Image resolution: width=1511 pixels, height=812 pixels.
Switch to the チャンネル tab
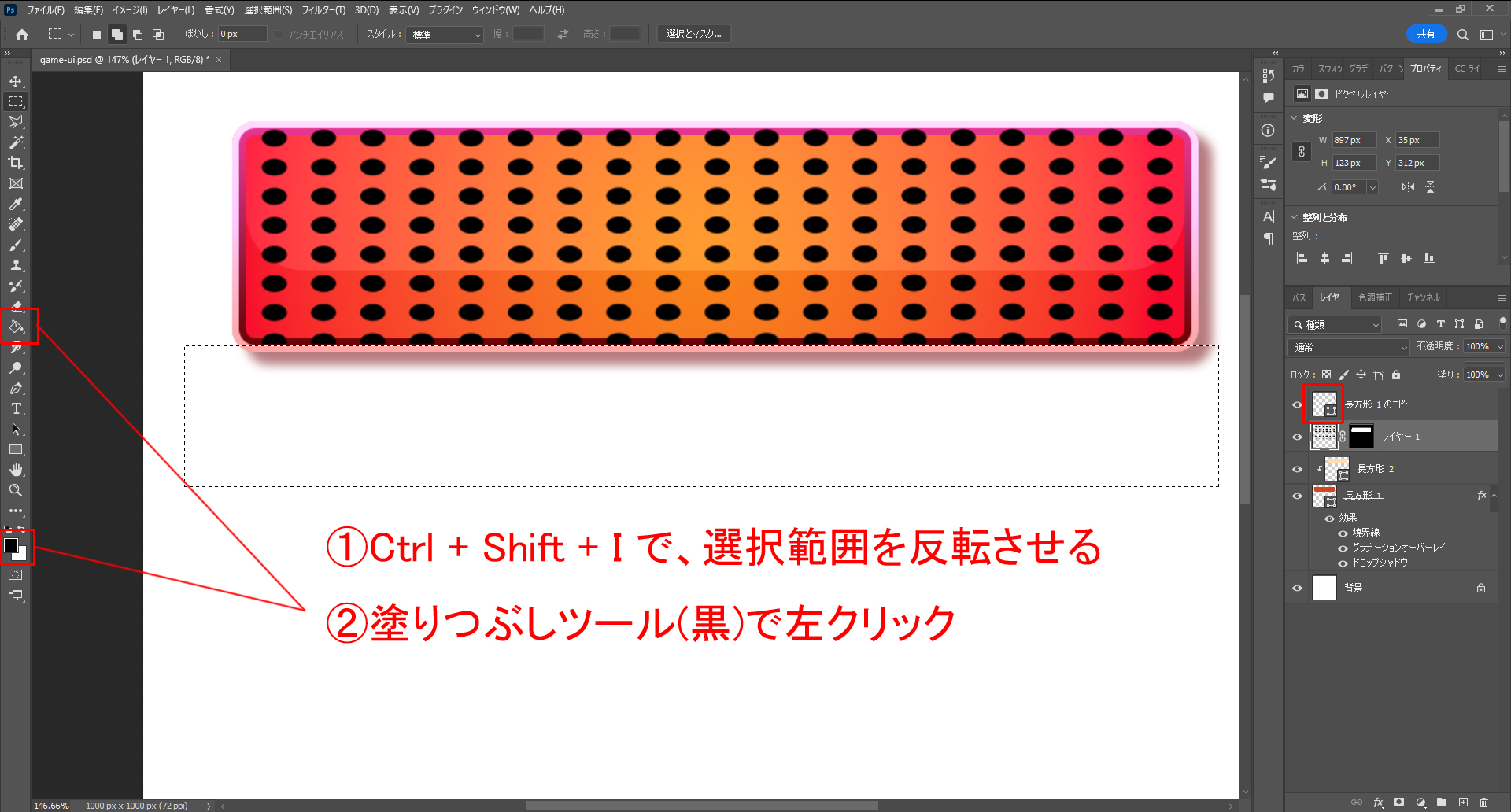(1423, 297)
